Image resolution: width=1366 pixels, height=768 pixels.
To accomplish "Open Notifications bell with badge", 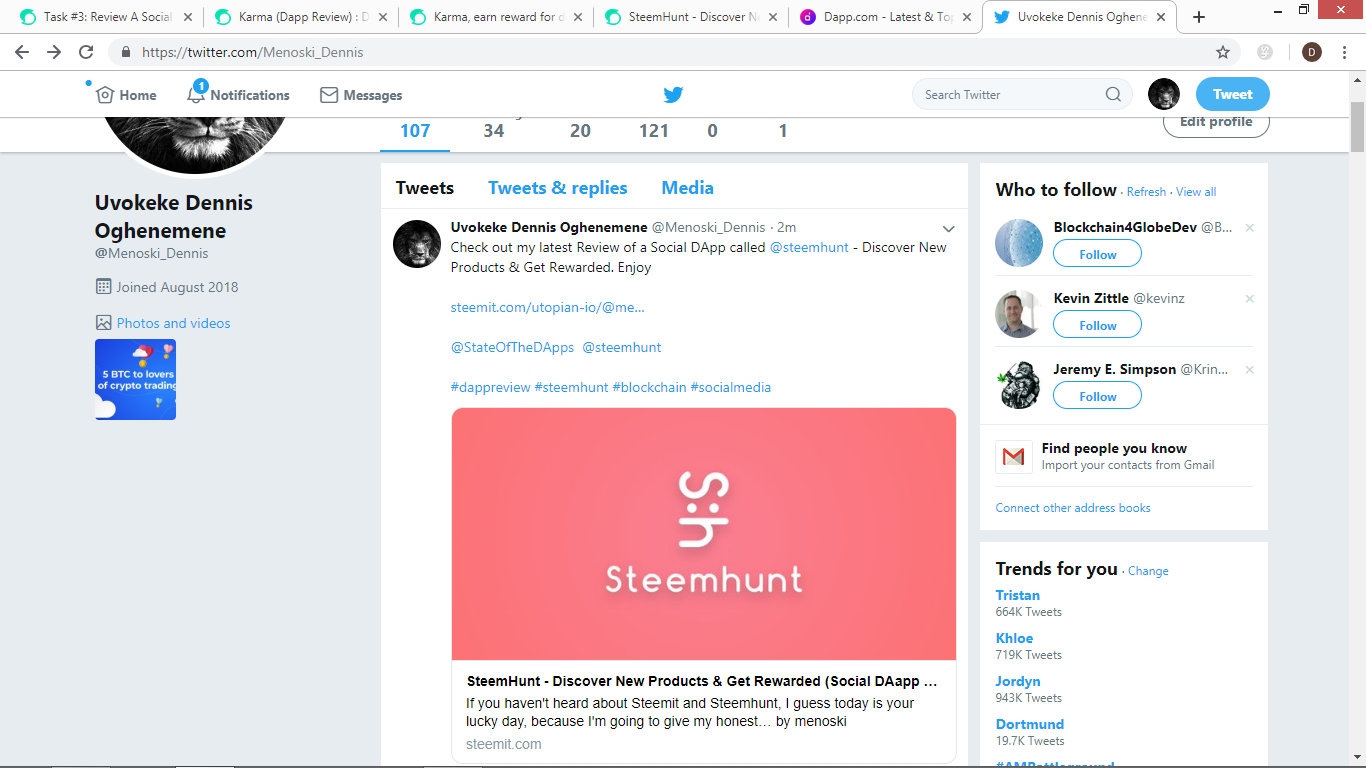I will click(x=196, y=94).
